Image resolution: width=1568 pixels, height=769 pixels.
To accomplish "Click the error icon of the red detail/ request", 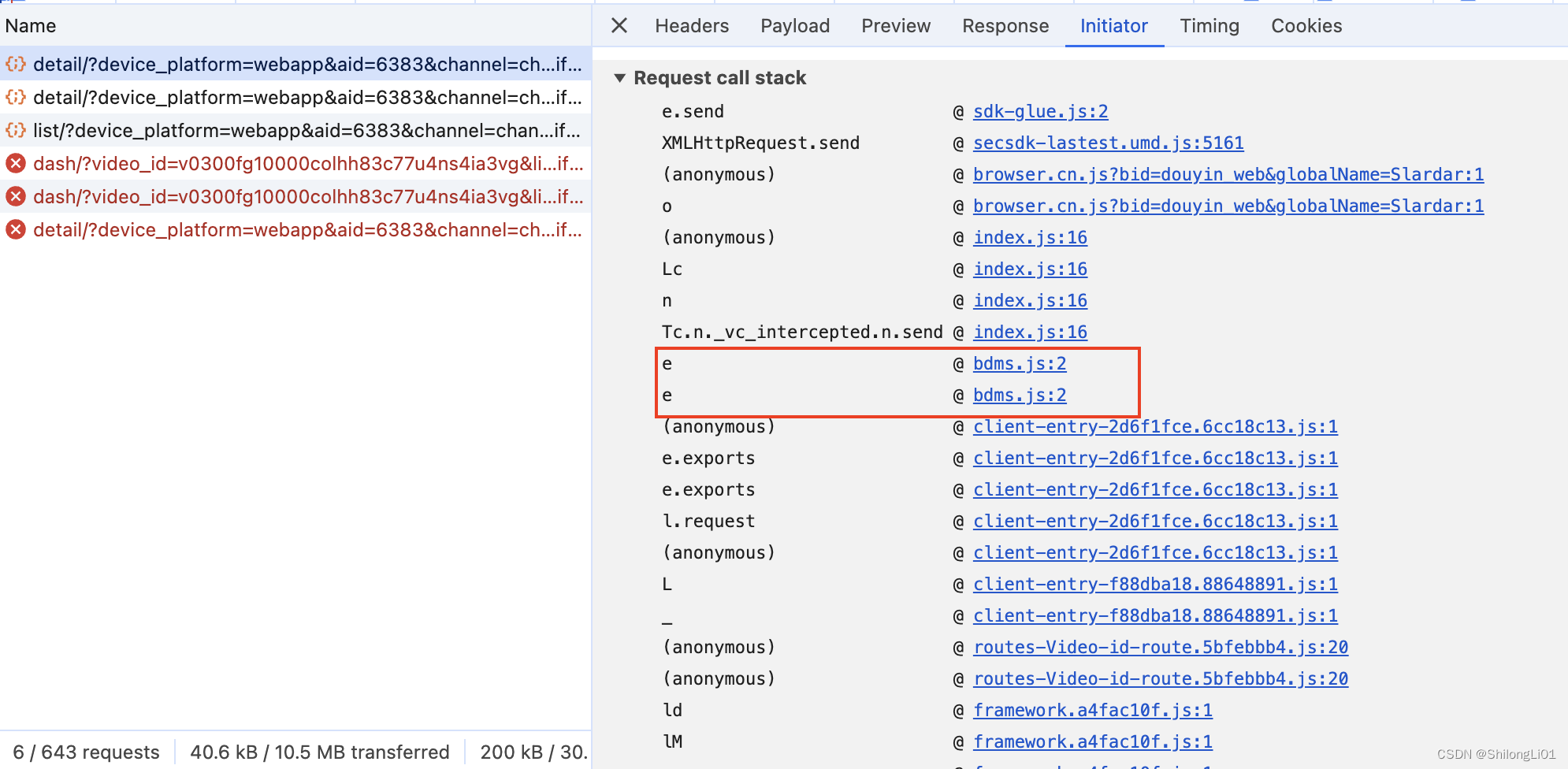I will tap(16, 229).
